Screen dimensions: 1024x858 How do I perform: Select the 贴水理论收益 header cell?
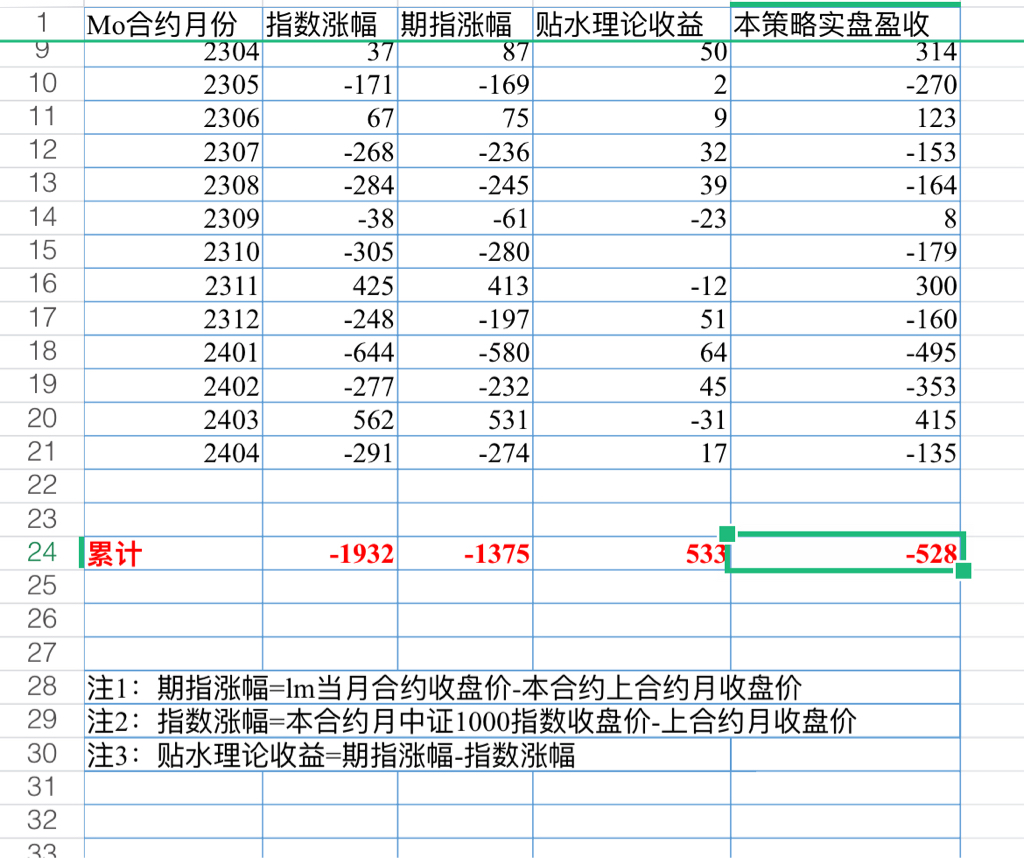coord(632,24)
